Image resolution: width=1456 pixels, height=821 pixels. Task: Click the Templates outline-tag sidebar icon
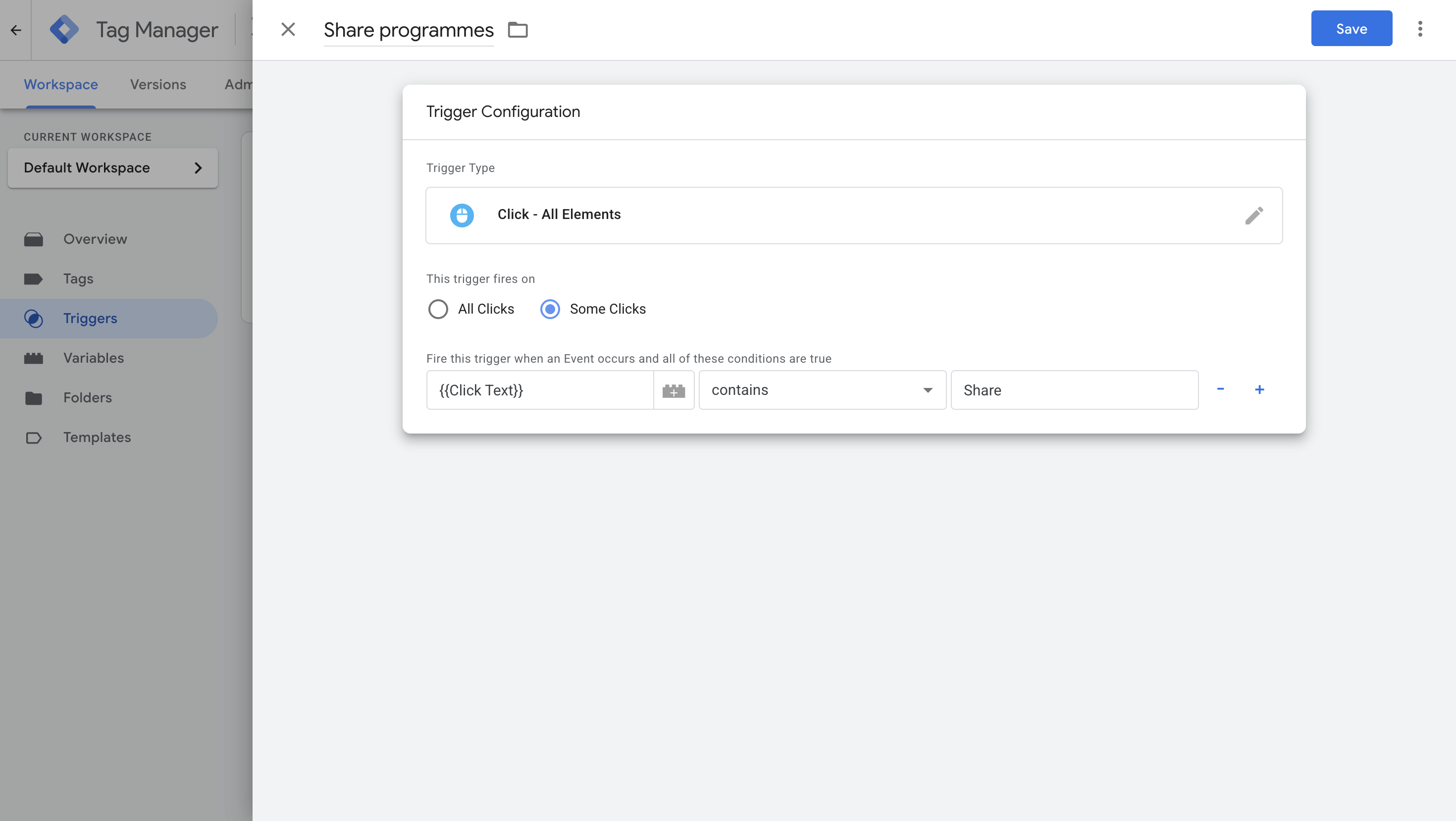[x=33, y=438]
